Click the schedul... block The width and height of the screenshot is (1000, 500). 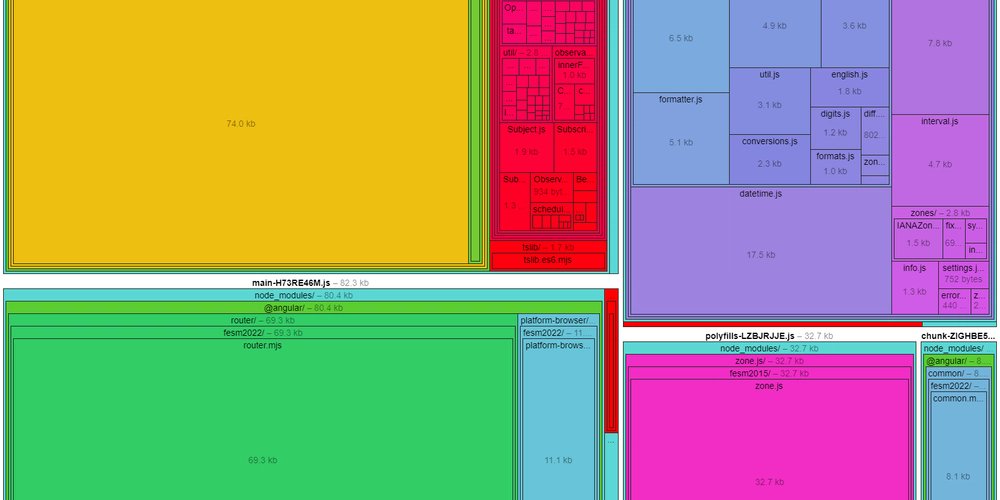tap(552, 216)
